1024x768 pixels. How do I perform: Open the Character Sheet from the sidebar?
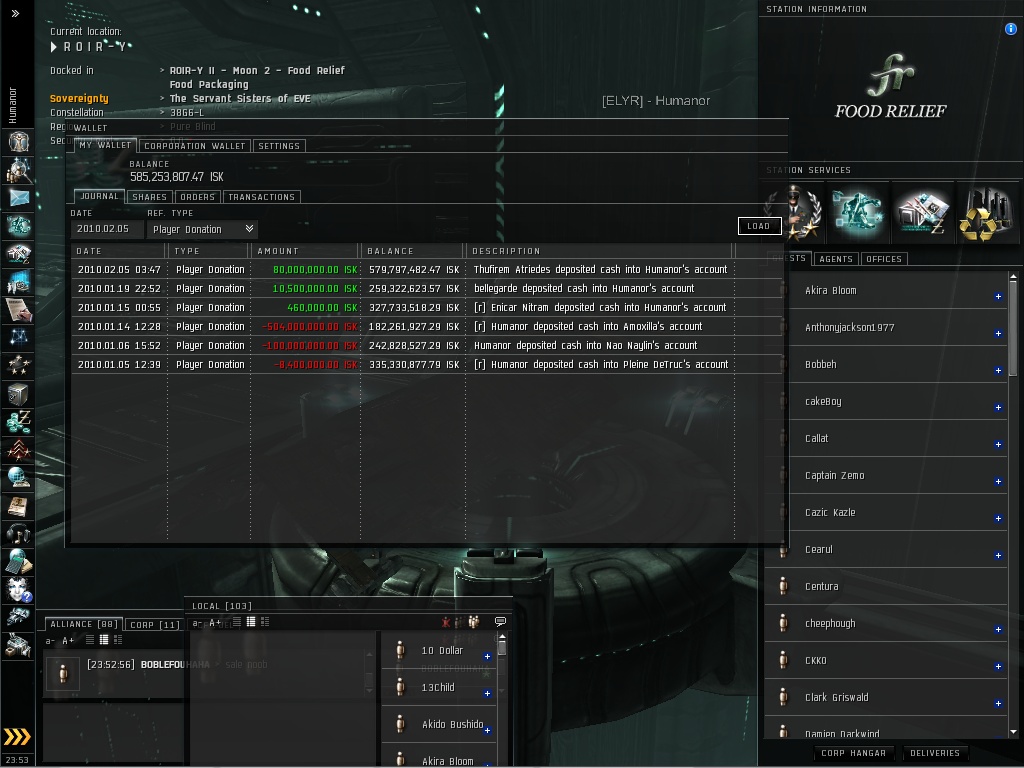[x=18, y=141]
